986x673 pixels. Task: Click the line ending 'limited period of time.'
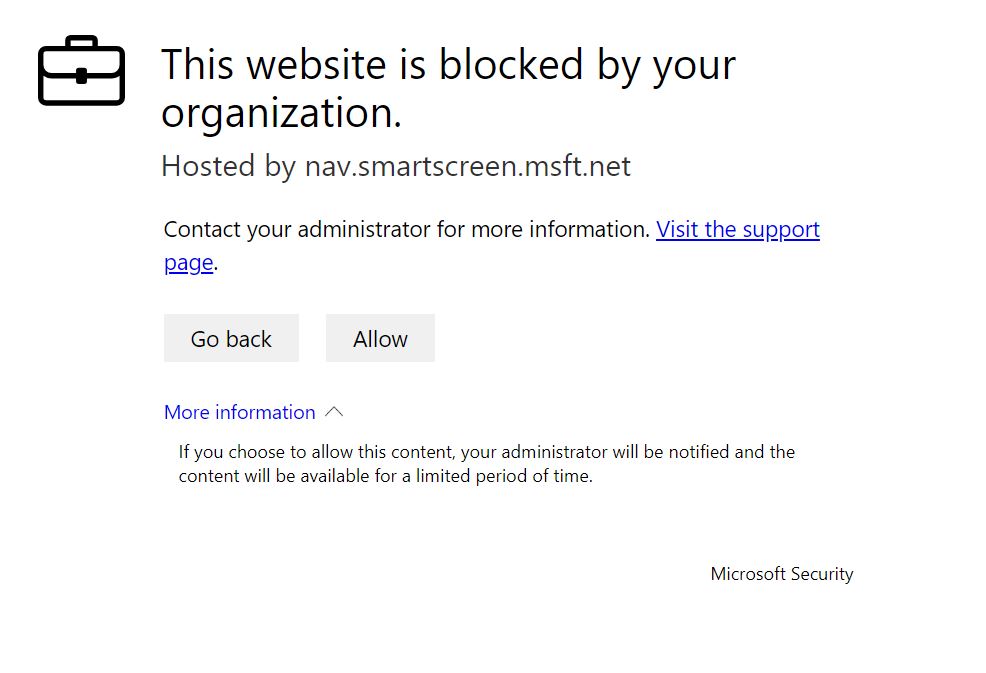[385, 476]
